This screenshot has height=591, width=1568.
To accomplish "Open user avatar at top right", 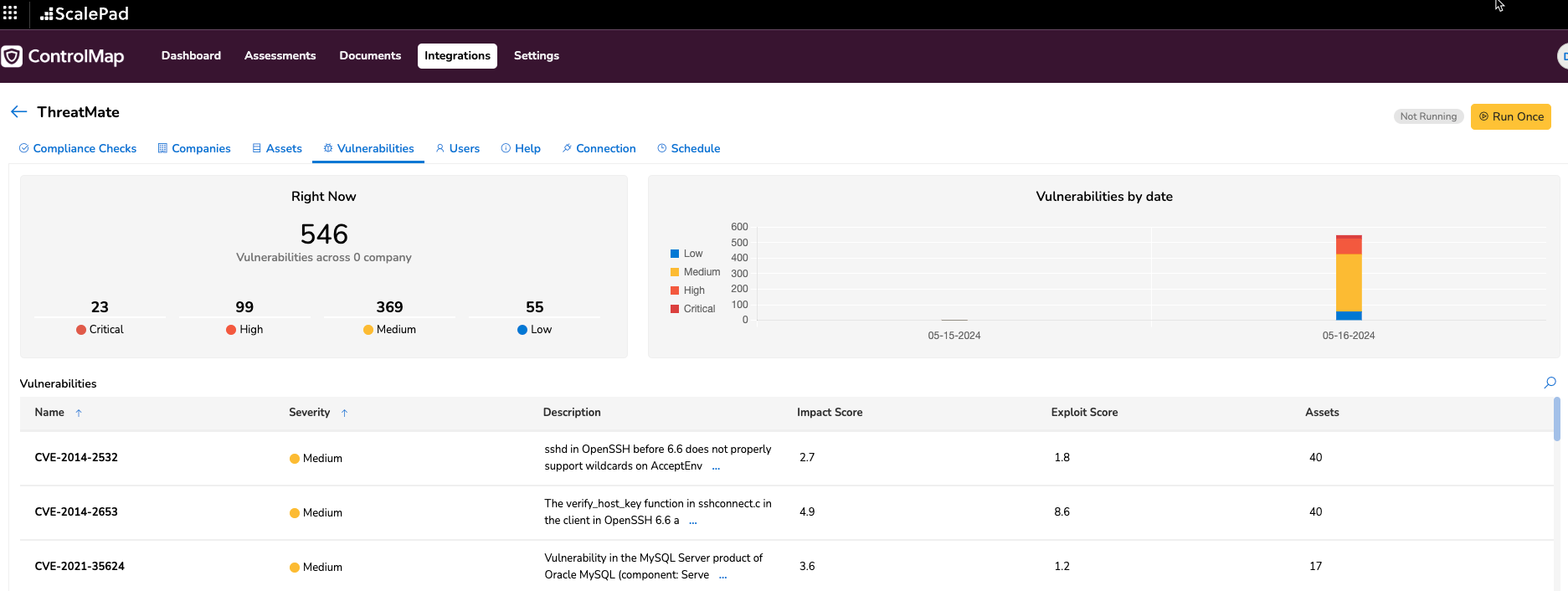I will (x=1562, y=56).
